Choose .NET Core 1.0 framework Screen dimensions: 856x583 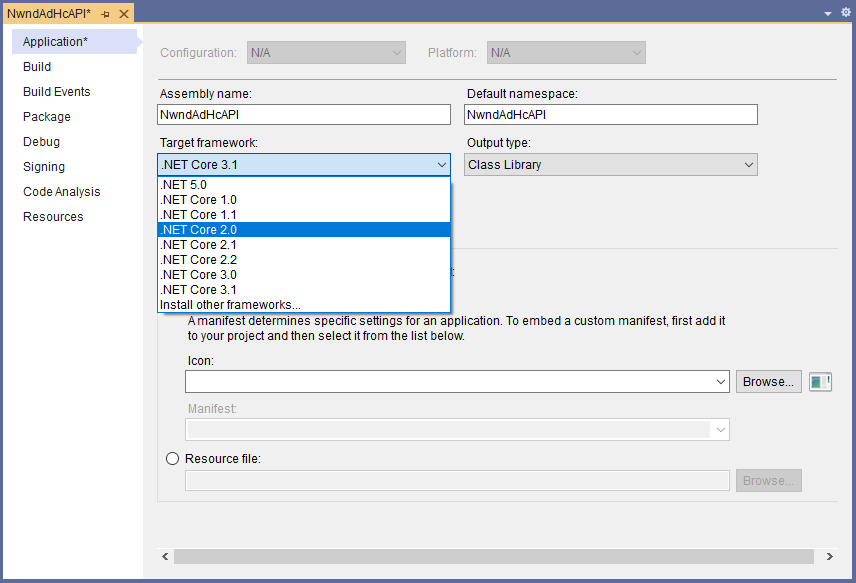point(304,200)
